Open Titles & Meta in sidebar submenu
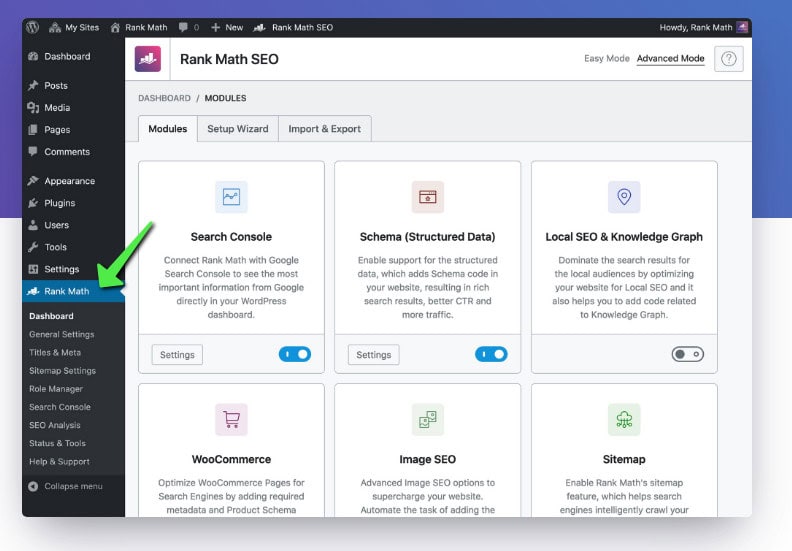 [x=55, y=352]
